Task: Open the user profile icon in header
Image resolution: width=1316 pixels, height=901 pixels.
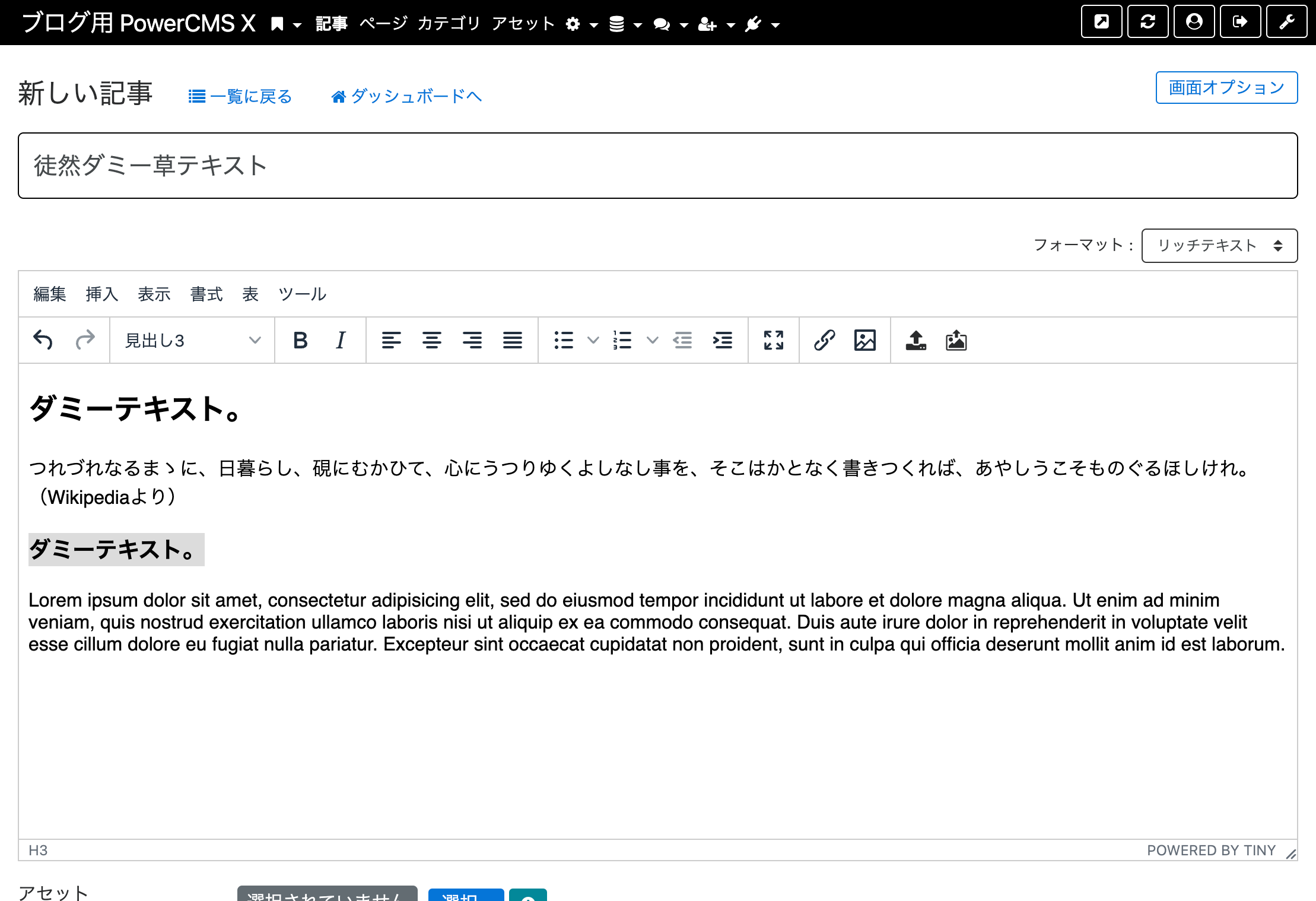Action: (x=1194, y=22)
